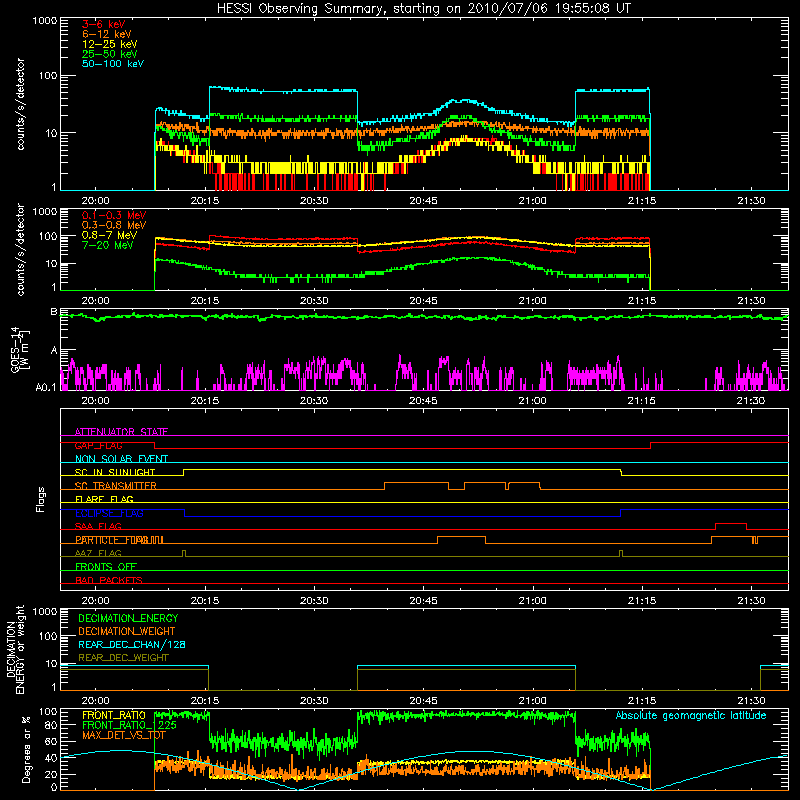This screenshot has height=800, width=800.
Task: Click the '0.3-0.8 MeV' legend entry
Action: 114,225
